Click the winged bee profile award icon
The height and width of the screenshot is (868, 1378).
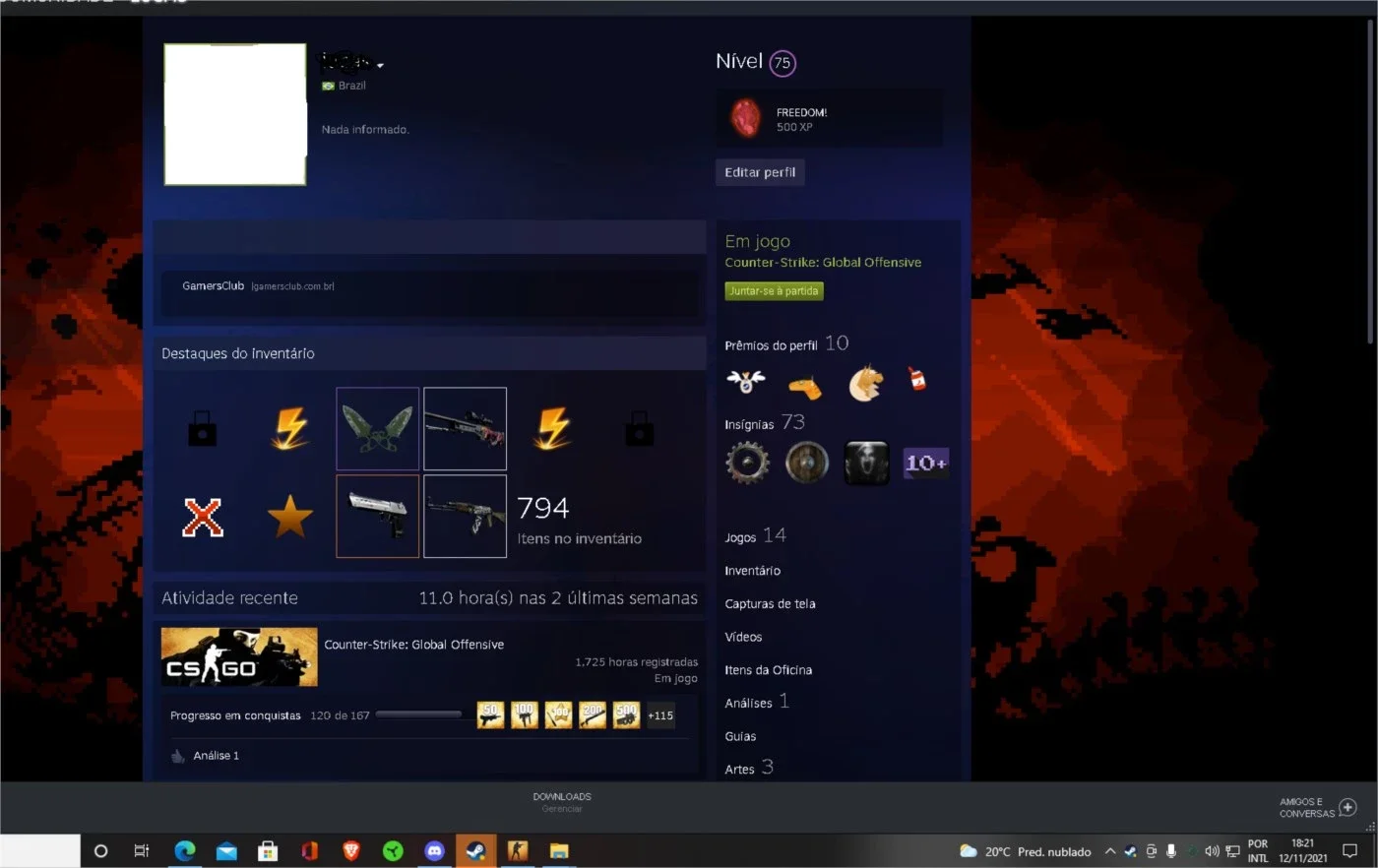coord(745,381)
